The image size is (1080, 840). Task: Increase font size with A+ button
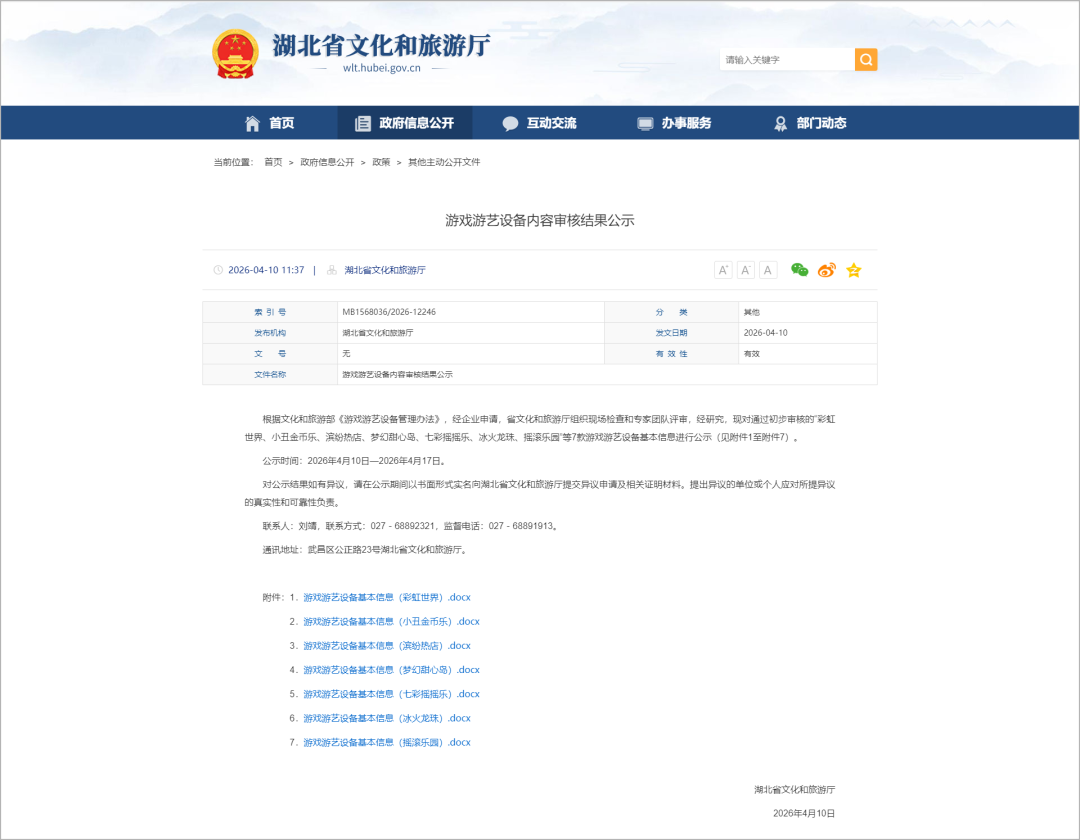point(723,270)
